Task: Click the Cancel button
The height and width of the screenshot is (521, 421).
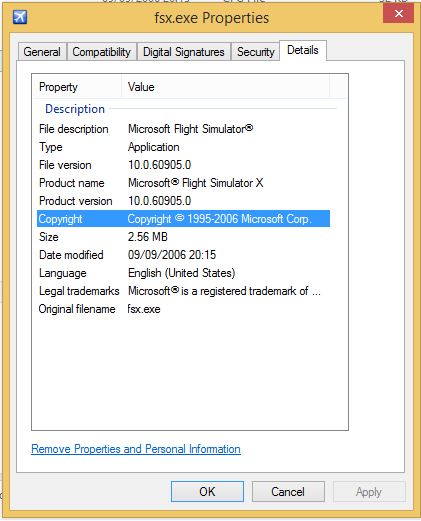Action: coord(288,491)
